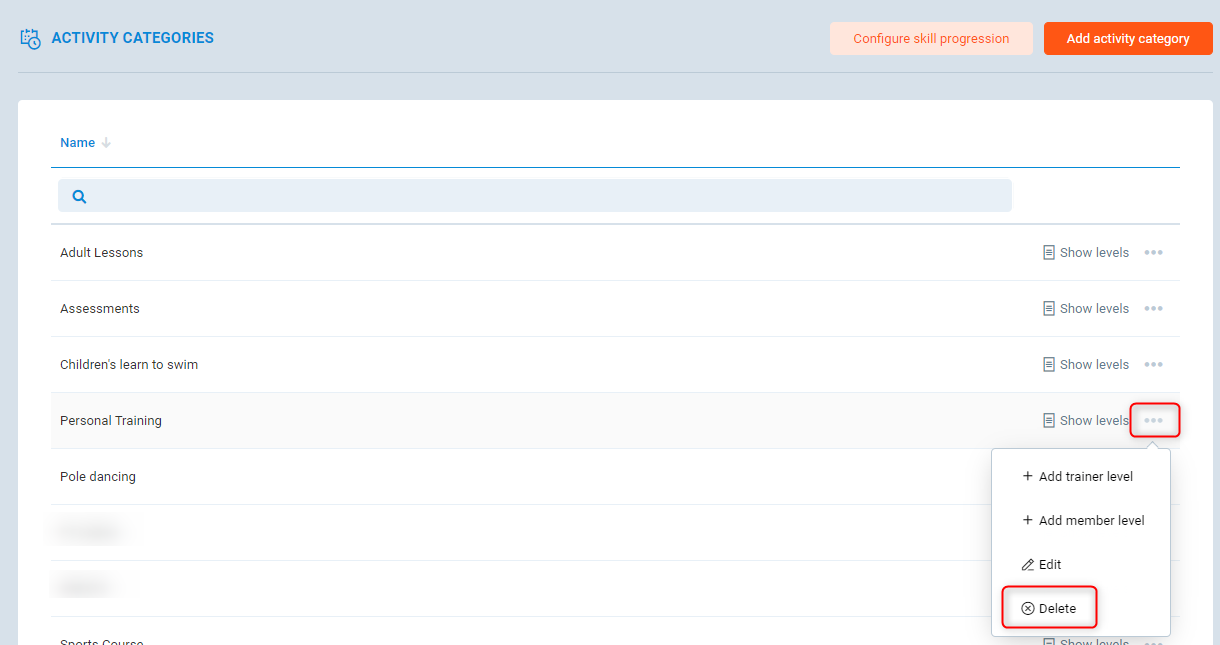Sort the list by Name header
The image size is (1220, 645).
pos(77,143)
